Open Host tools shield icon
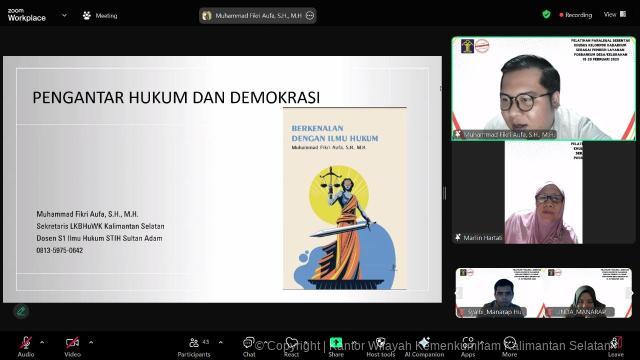Viewport: 640px width, 360px height. (380, 342)
